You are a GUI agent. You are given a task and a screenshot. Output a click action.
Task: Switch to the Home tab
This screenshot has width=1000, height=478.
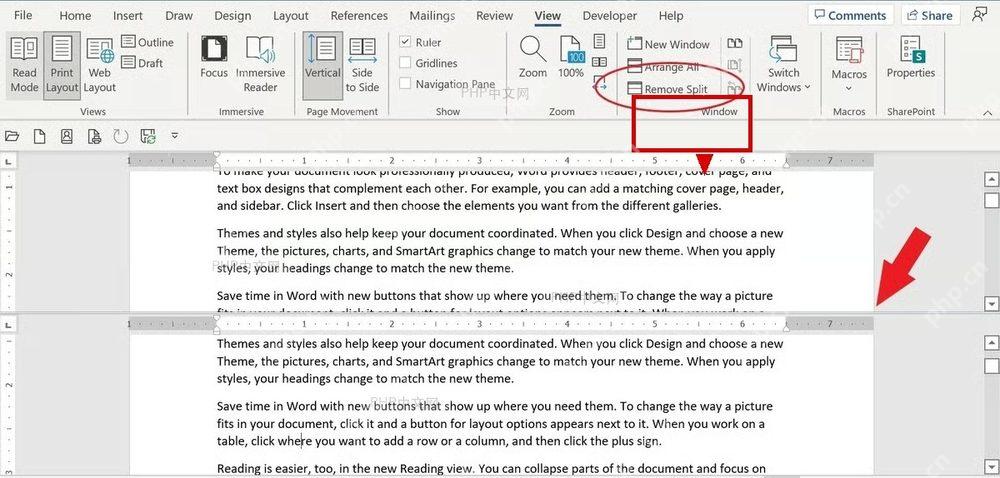[x=75, y=15]
